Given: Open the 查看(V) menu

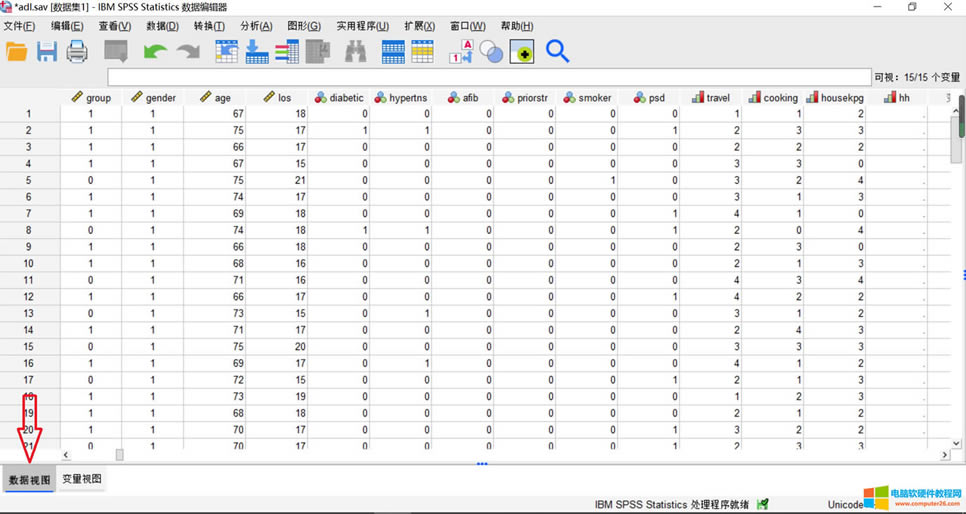Looking at the screenshot, I should [115, 26].
